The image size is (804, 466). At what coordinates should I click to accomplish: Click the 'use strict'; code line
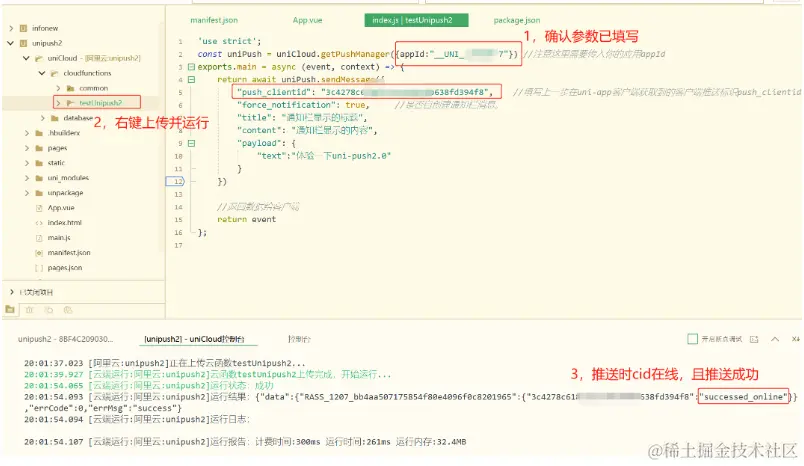click(229, 41)
